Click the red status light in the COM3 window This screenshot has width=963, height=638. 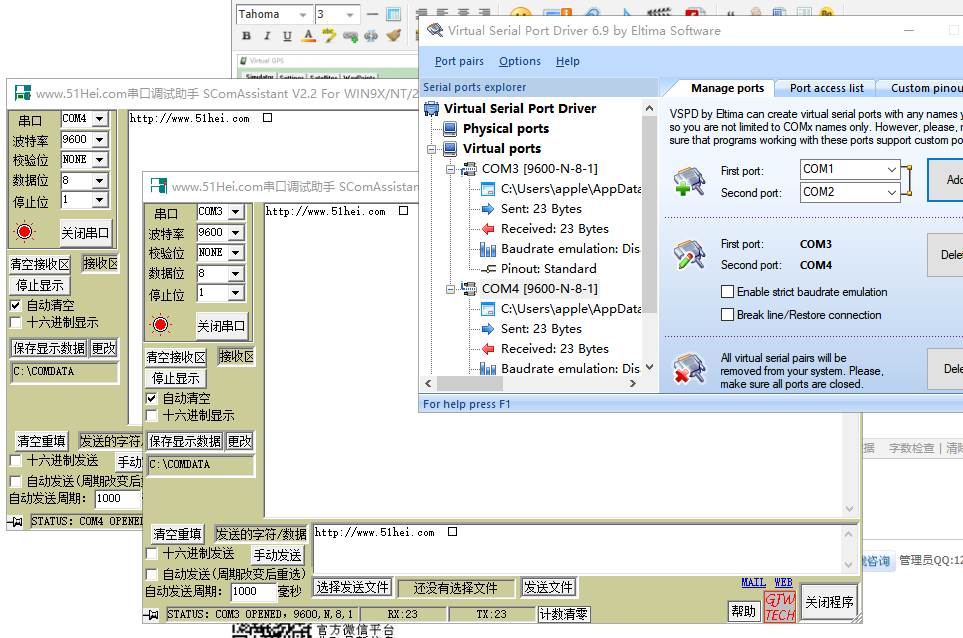click(161, 324)
